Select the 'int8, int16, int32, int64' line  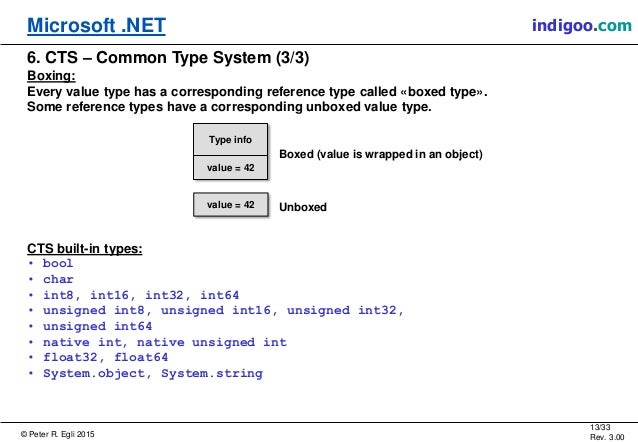coord(141,295)
